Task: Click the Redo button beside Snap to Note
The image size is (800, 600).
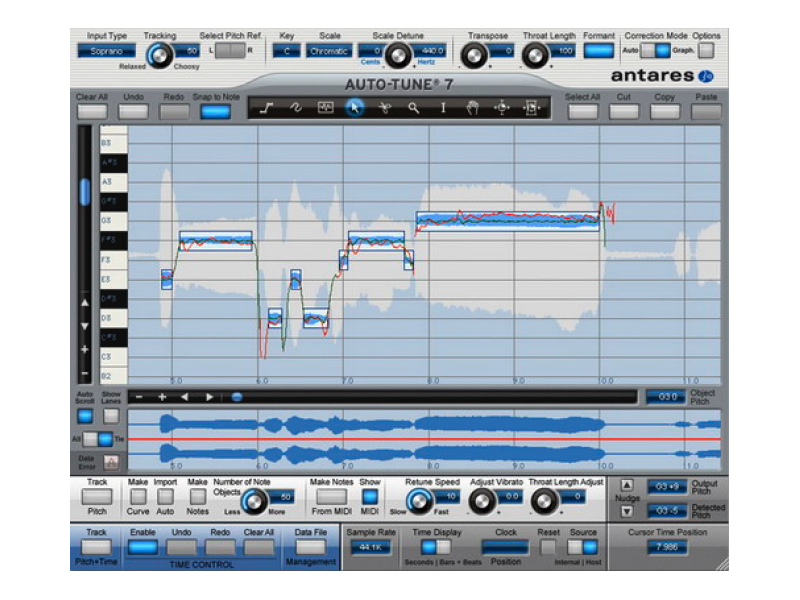Action: coord(174,112)
